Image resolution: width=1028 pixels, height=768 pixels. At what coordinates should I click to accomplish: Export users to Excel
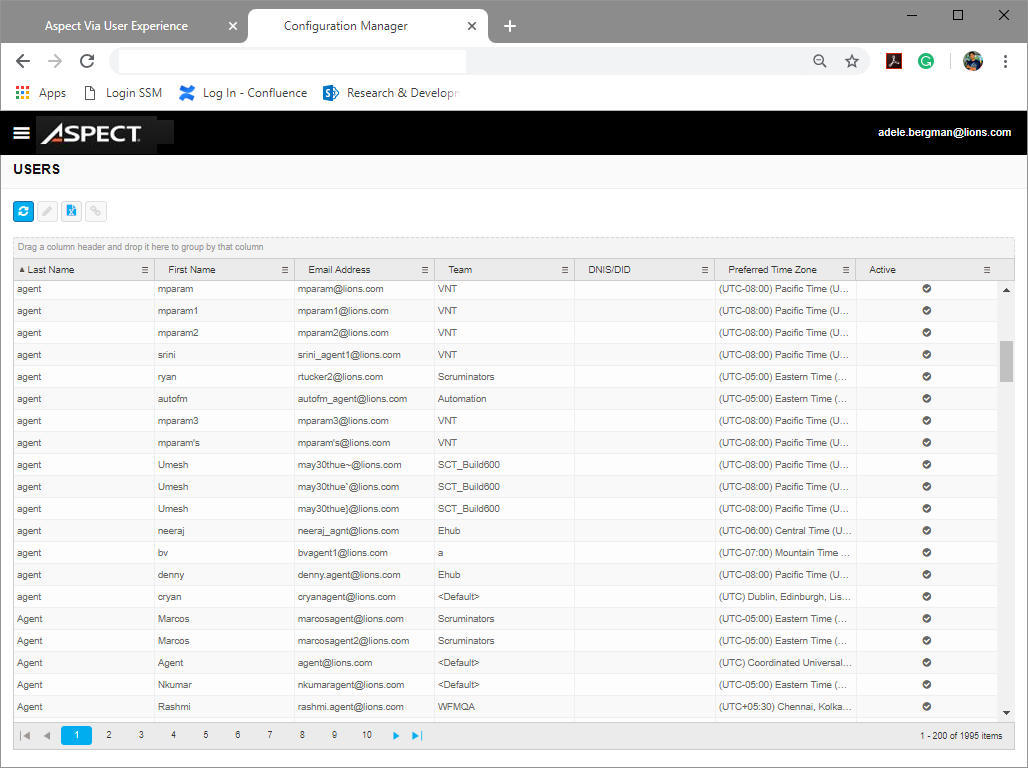pyautogui.click(x=71, y=211)
